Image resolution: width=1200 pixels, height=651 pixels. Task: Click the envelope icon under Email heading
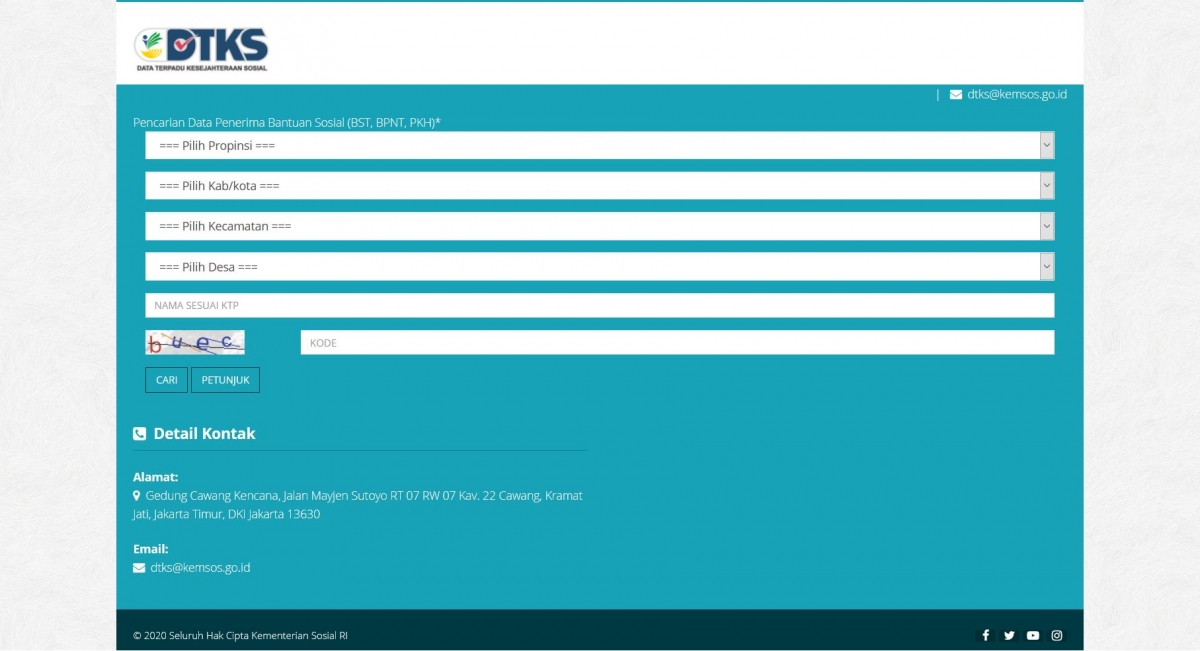(139, 568)
